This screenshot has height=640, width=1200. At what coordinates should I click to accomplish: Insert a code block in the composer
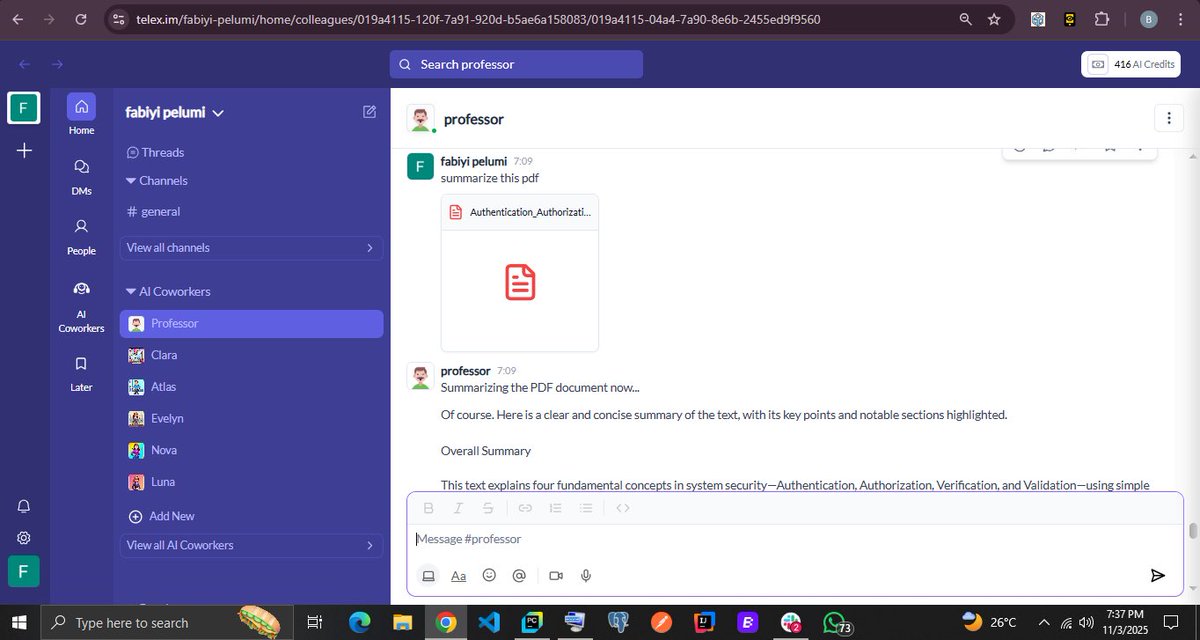pyautogui.click(x=623, y=507)
